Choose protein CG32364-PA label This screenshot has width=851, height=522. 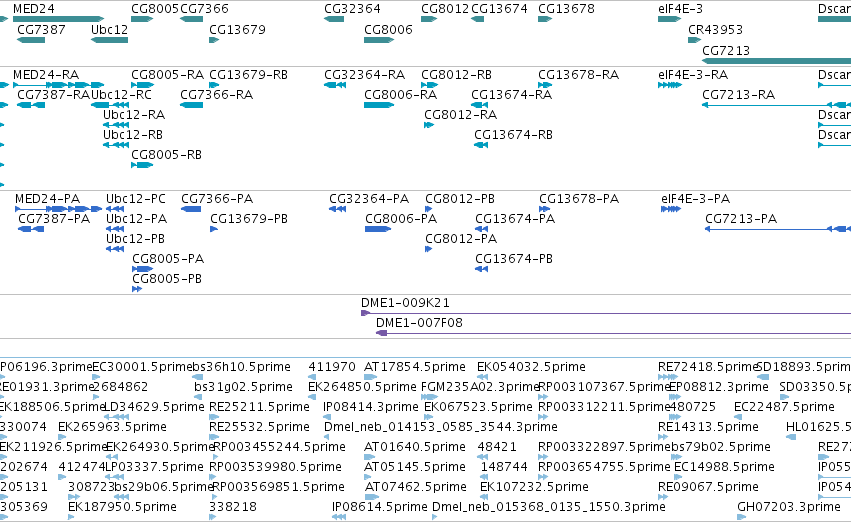click(369, 199)
